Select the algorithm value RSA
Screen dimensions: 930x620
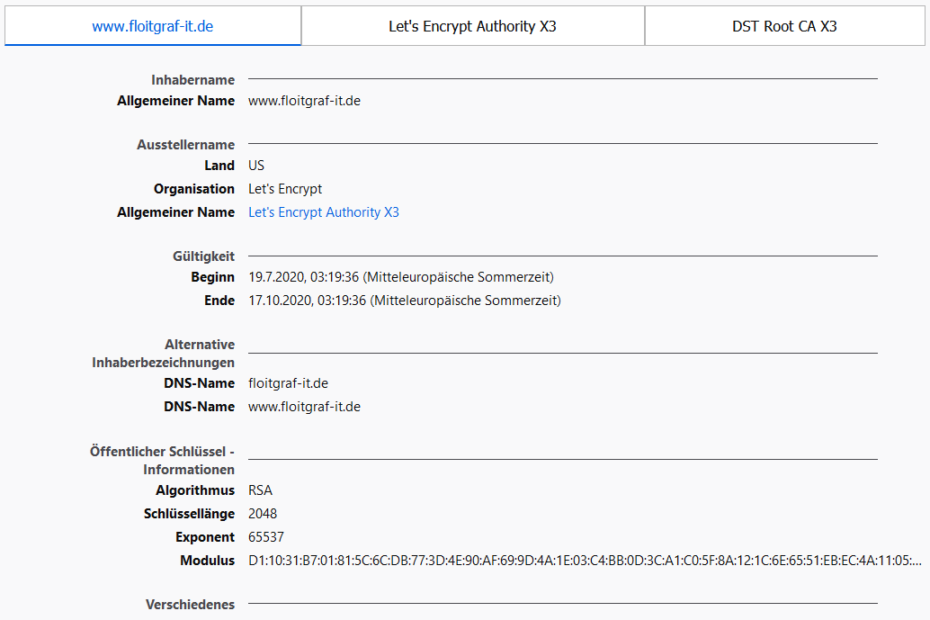(260, 491)
